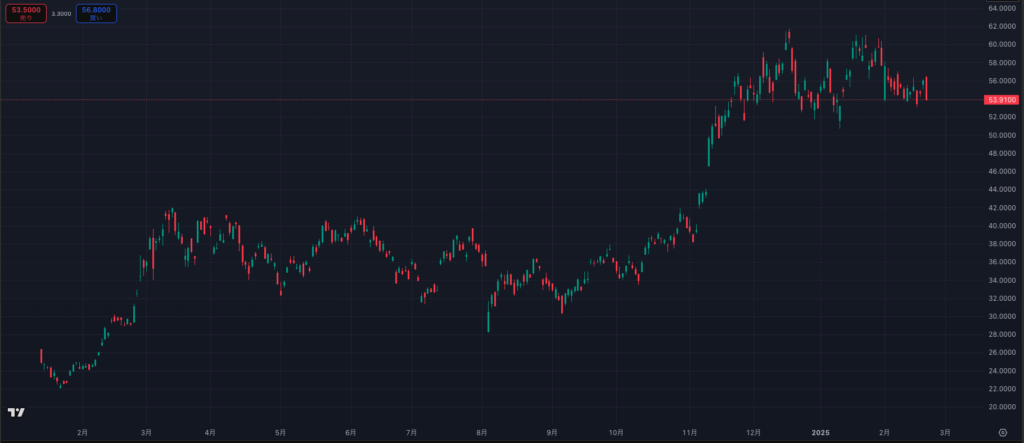
Task: Click the 58.0000 price axis label
Action: (x=1001, y=63)
